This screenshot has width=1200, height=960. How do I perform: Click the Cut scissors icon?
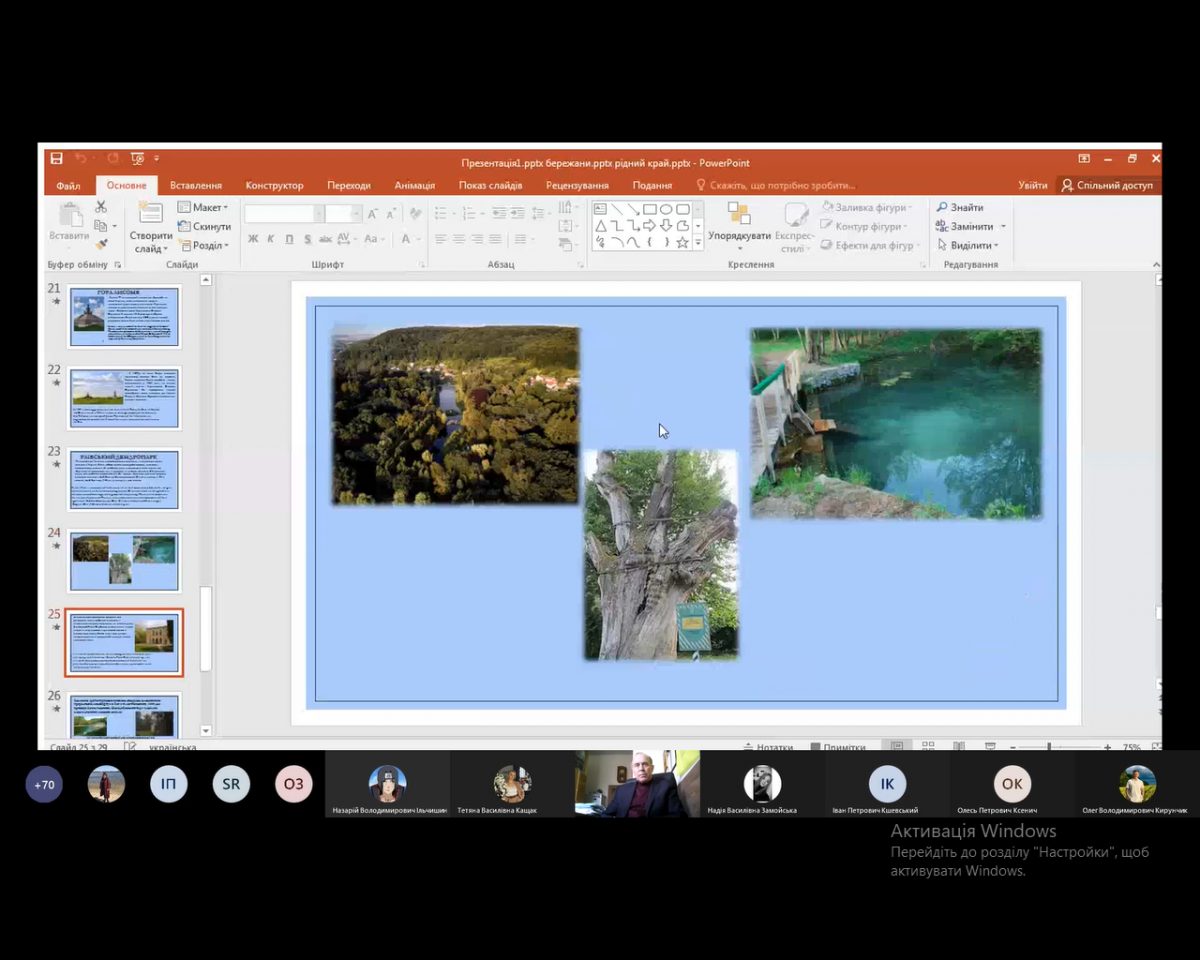click(x=101, y=207)
